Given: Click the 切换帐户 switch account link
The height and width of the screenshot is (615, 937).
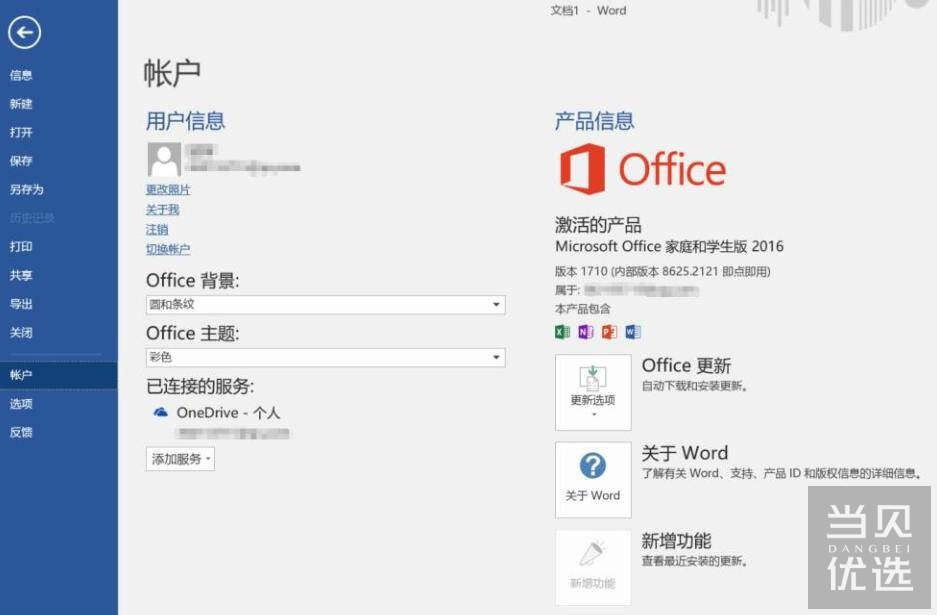Looking at the screenshot, I should pos(168,249).
